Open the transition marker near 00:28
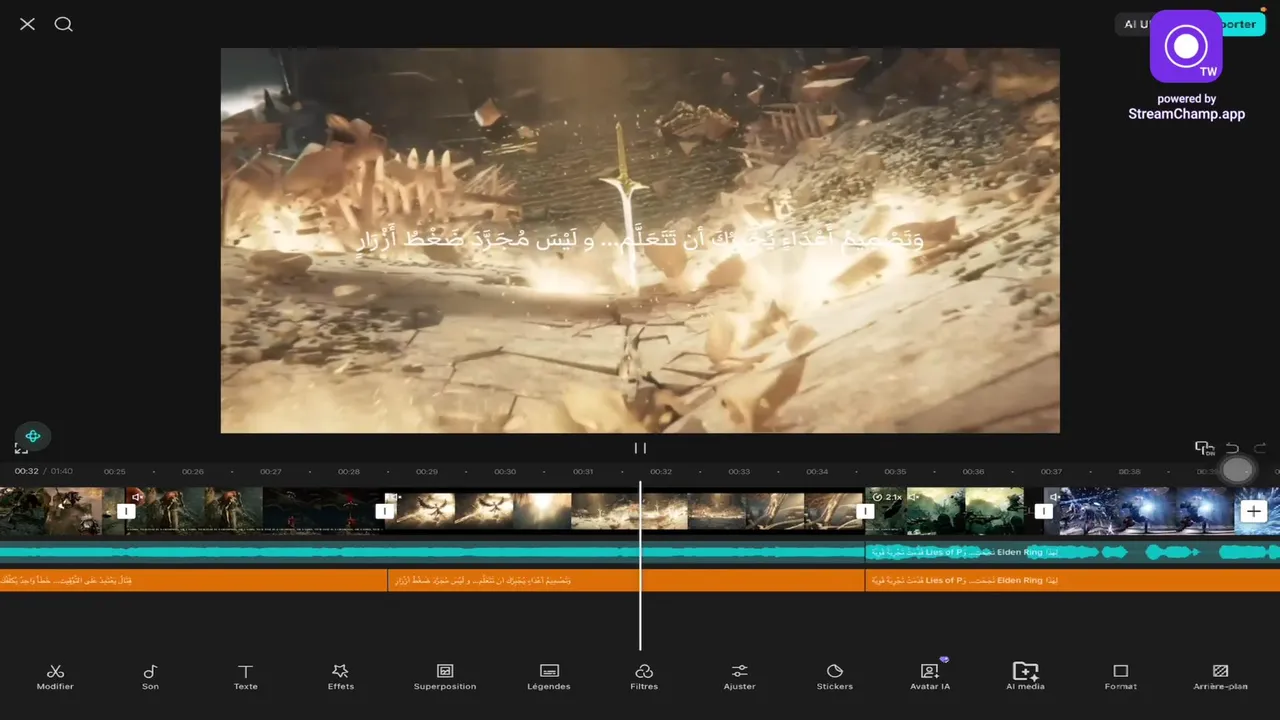The width and height of the screenshot is (1280, 720). coord(385,511)
